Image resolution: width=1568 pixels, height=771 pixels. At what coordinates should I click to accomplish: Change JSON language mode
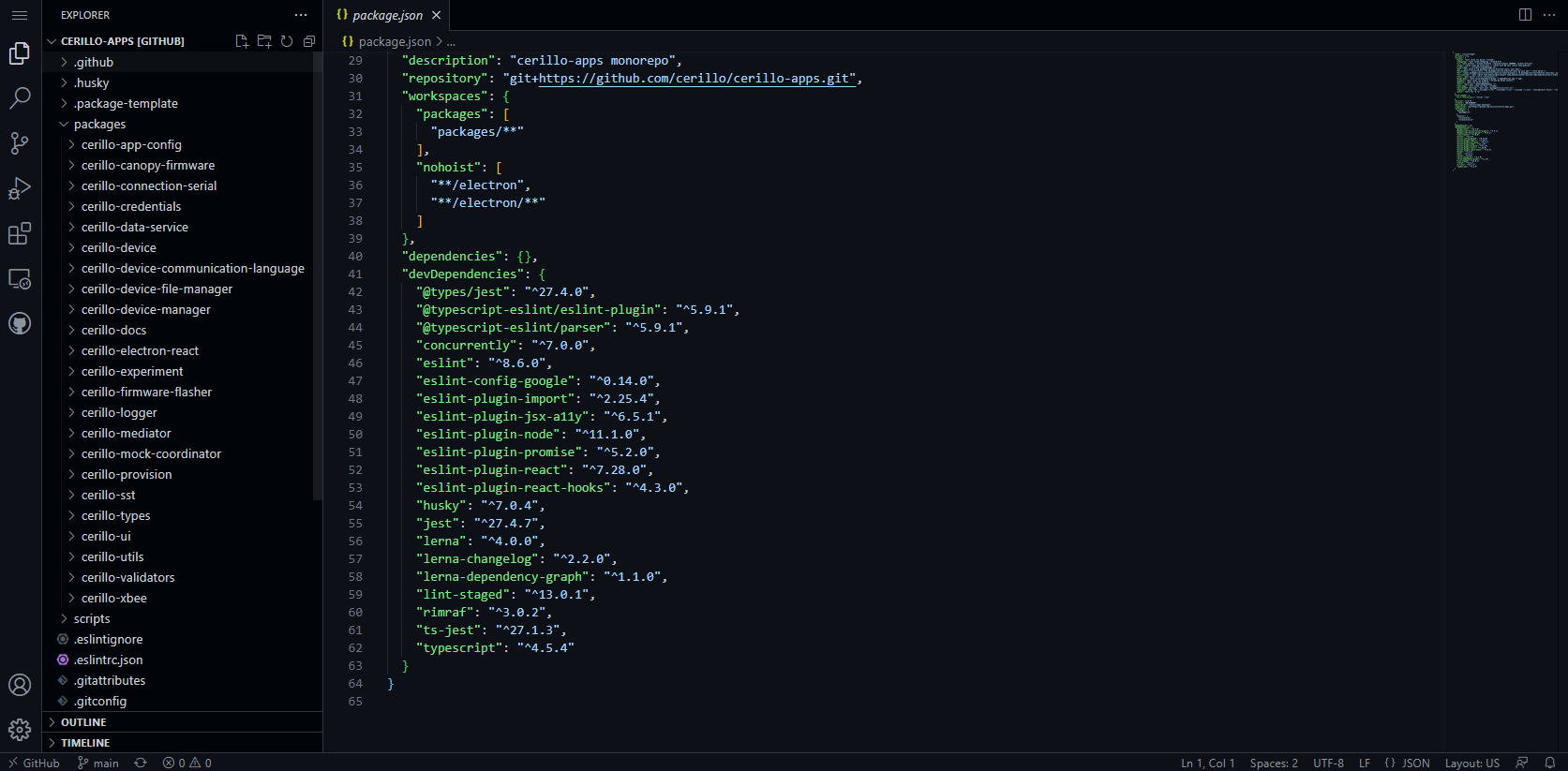point(1407,763)
